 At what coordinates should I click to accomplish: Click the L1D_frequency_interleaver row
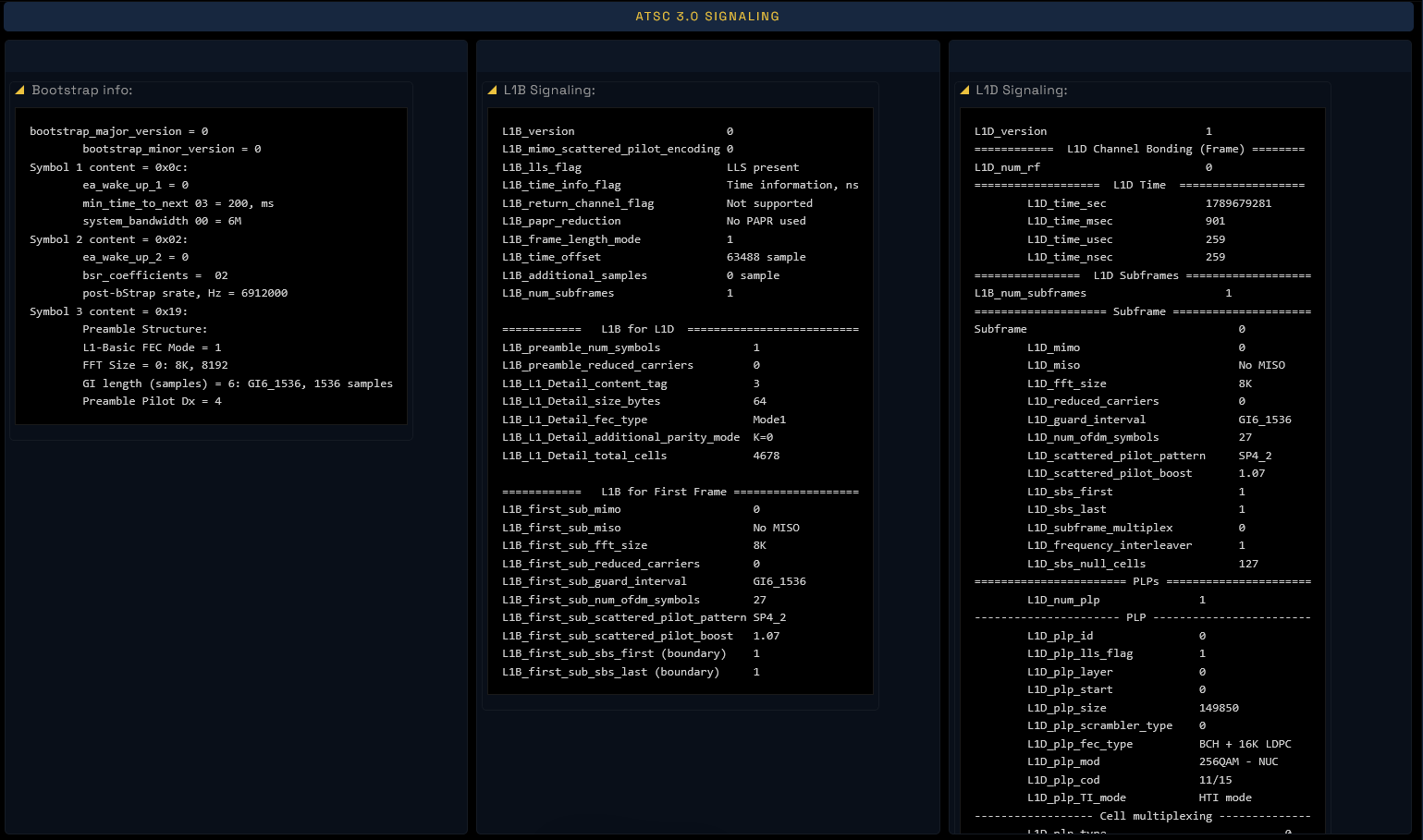[x=1136, y=545]
